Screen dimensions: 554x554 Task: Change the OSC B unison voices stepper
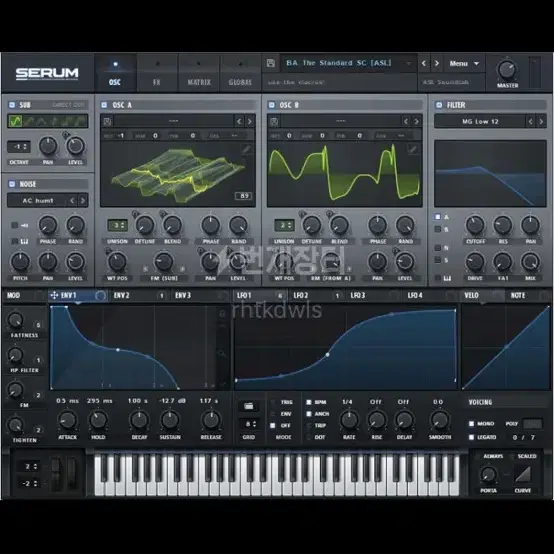(284, 225)
